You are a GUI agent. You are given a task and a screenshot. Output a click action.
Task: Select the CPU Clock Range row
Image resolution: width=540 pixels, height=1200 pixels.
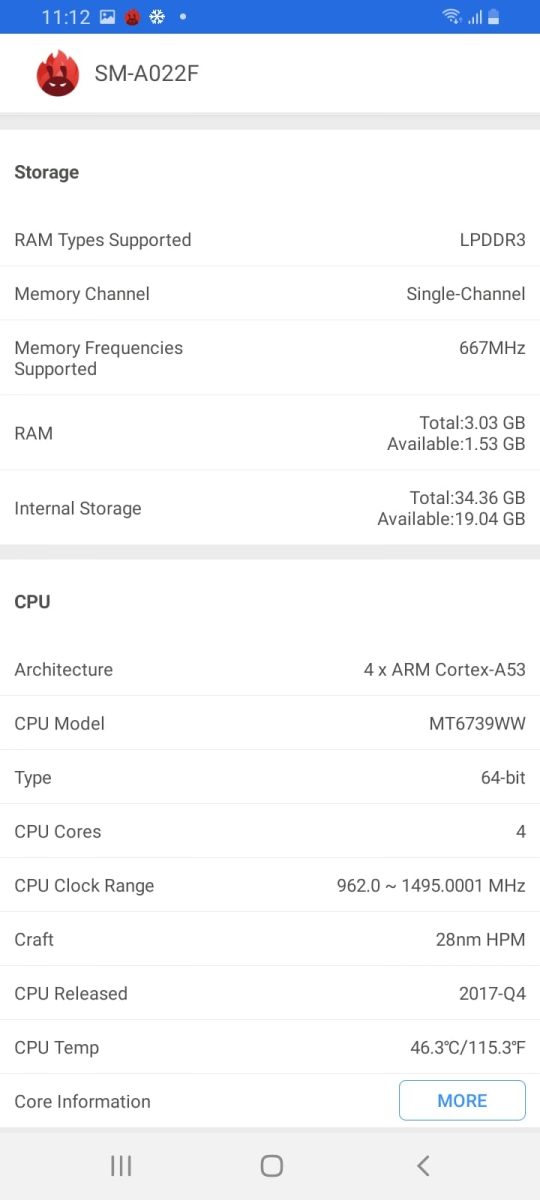click(x=270, y=885)
